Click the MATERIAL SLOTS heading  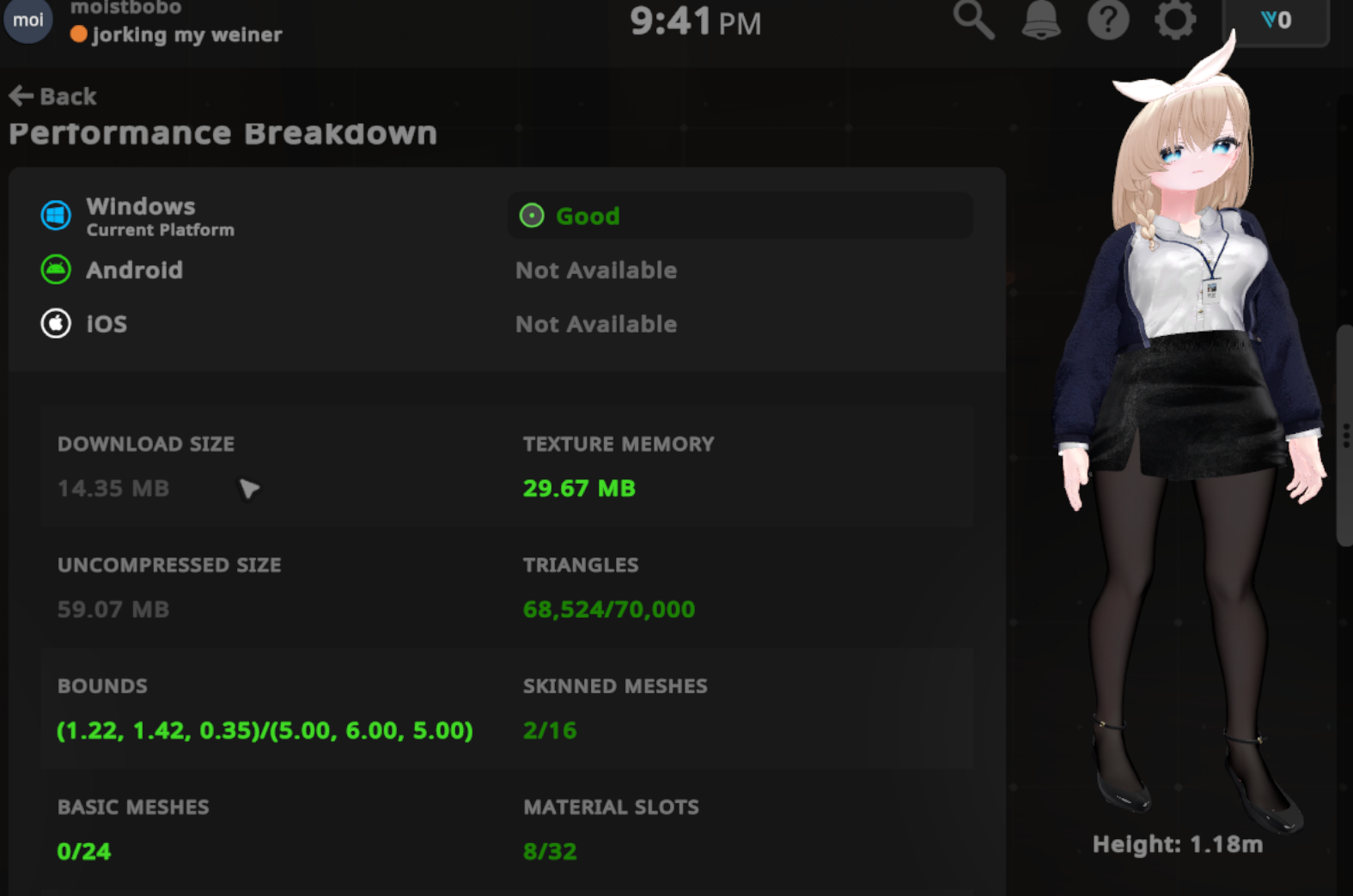pos(611,808)
